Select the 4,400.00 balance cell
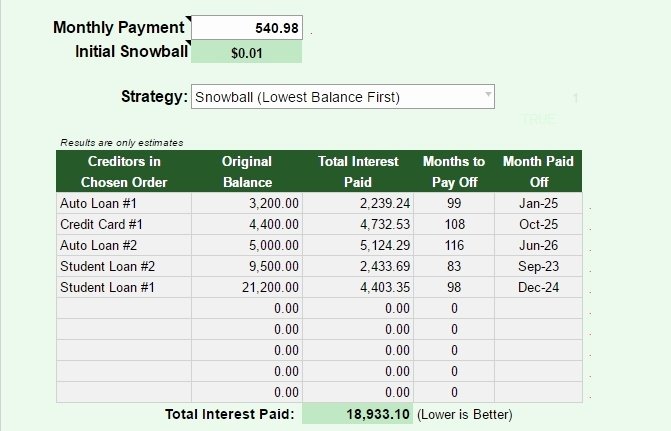The height and width of the screenshot is (431, 671). tap(247, 224)
